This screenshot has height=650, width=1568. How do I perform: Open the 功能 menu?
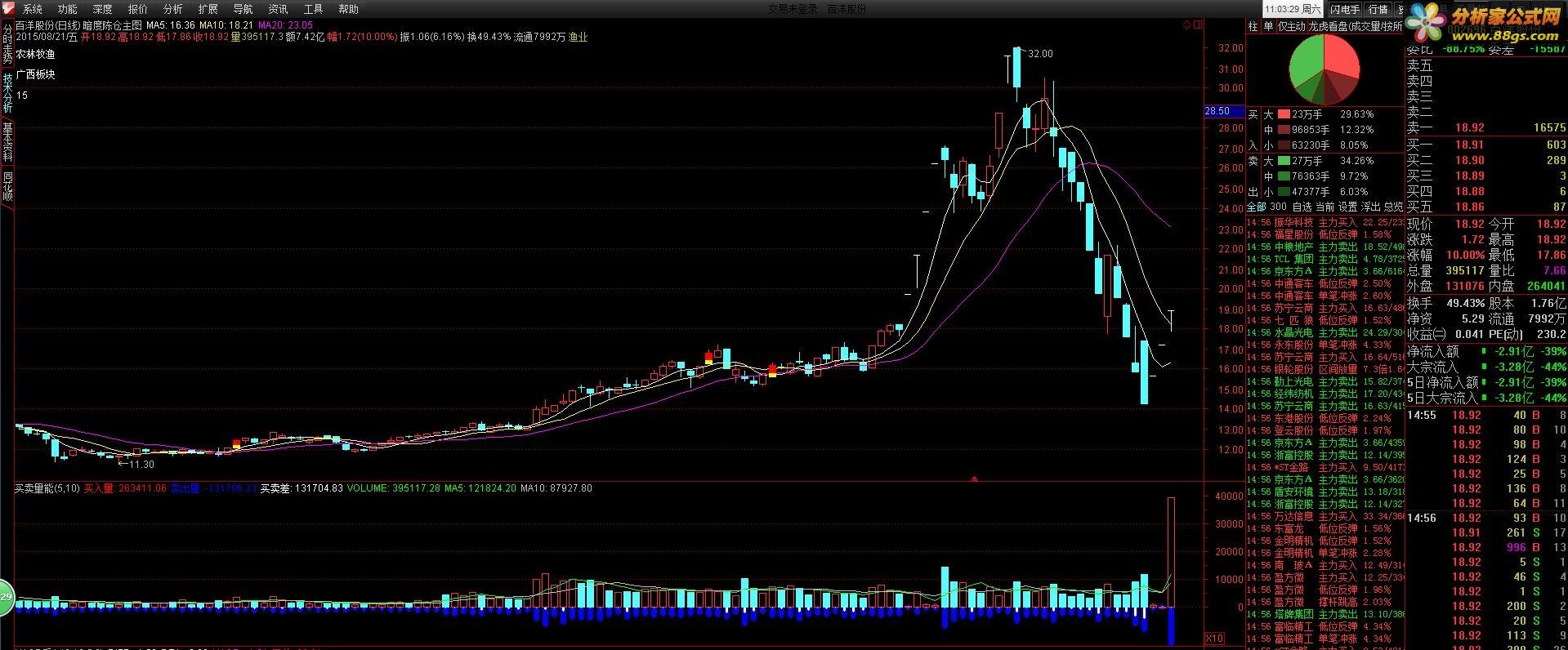(68, 9)
